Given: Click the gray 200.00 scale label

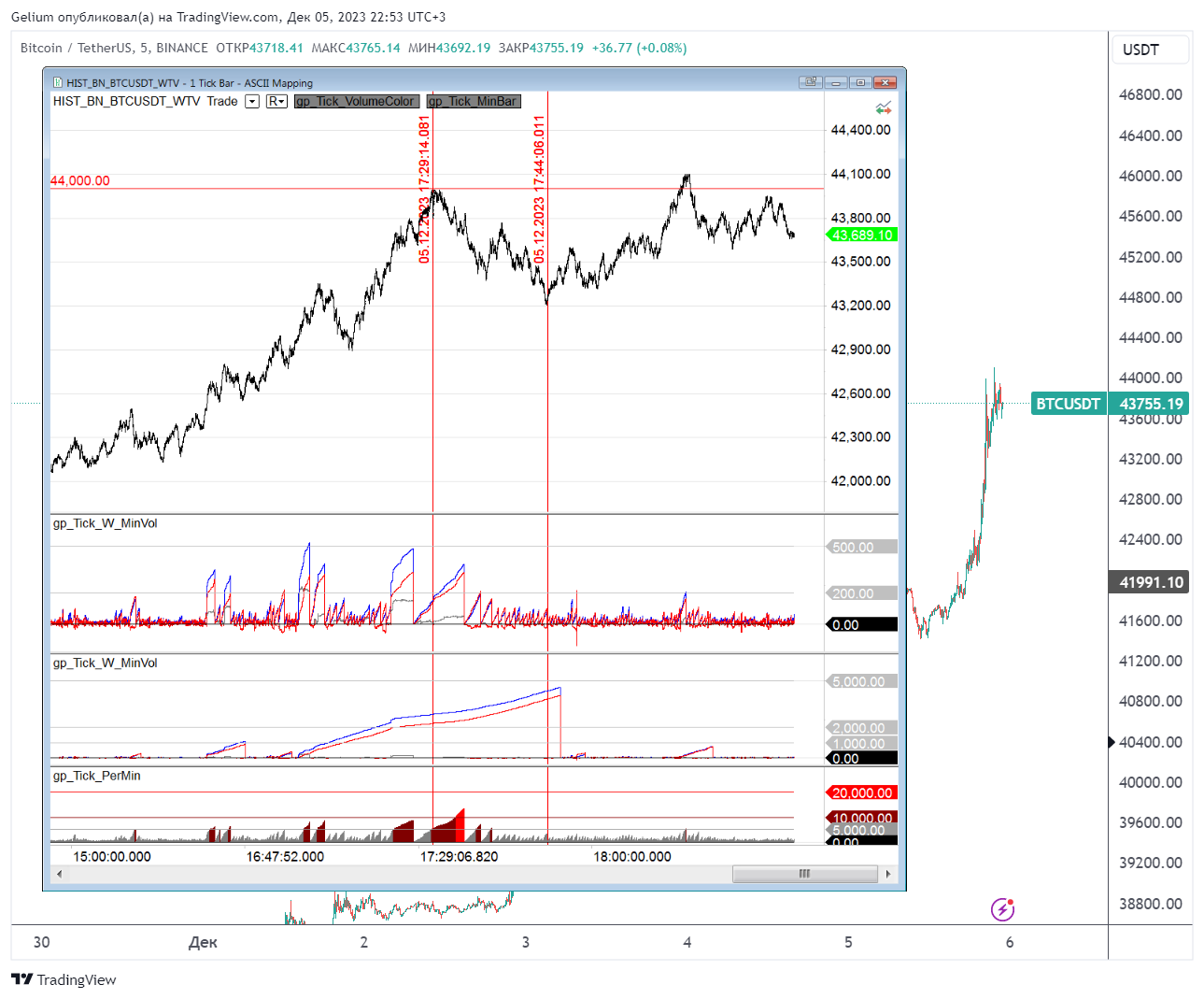Looking at the screenshot, I should [x=862, y=593].
